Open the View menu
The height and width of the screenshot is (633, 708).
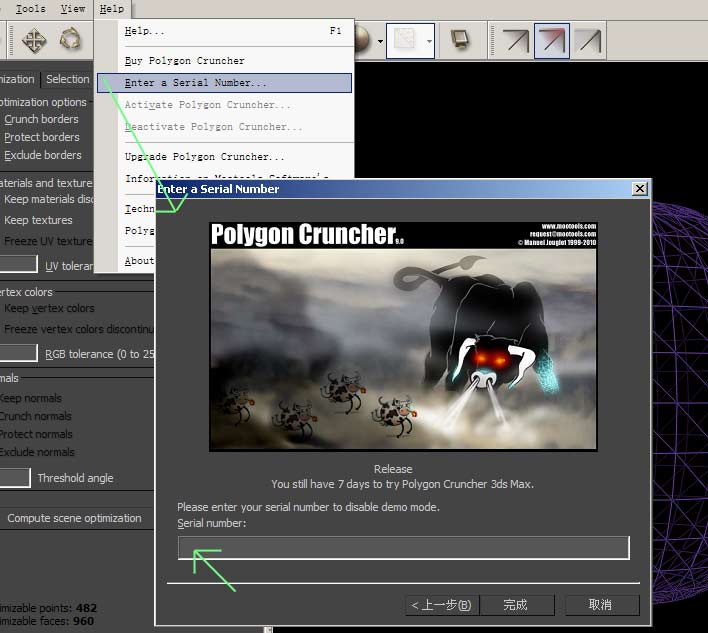(73, 9)
